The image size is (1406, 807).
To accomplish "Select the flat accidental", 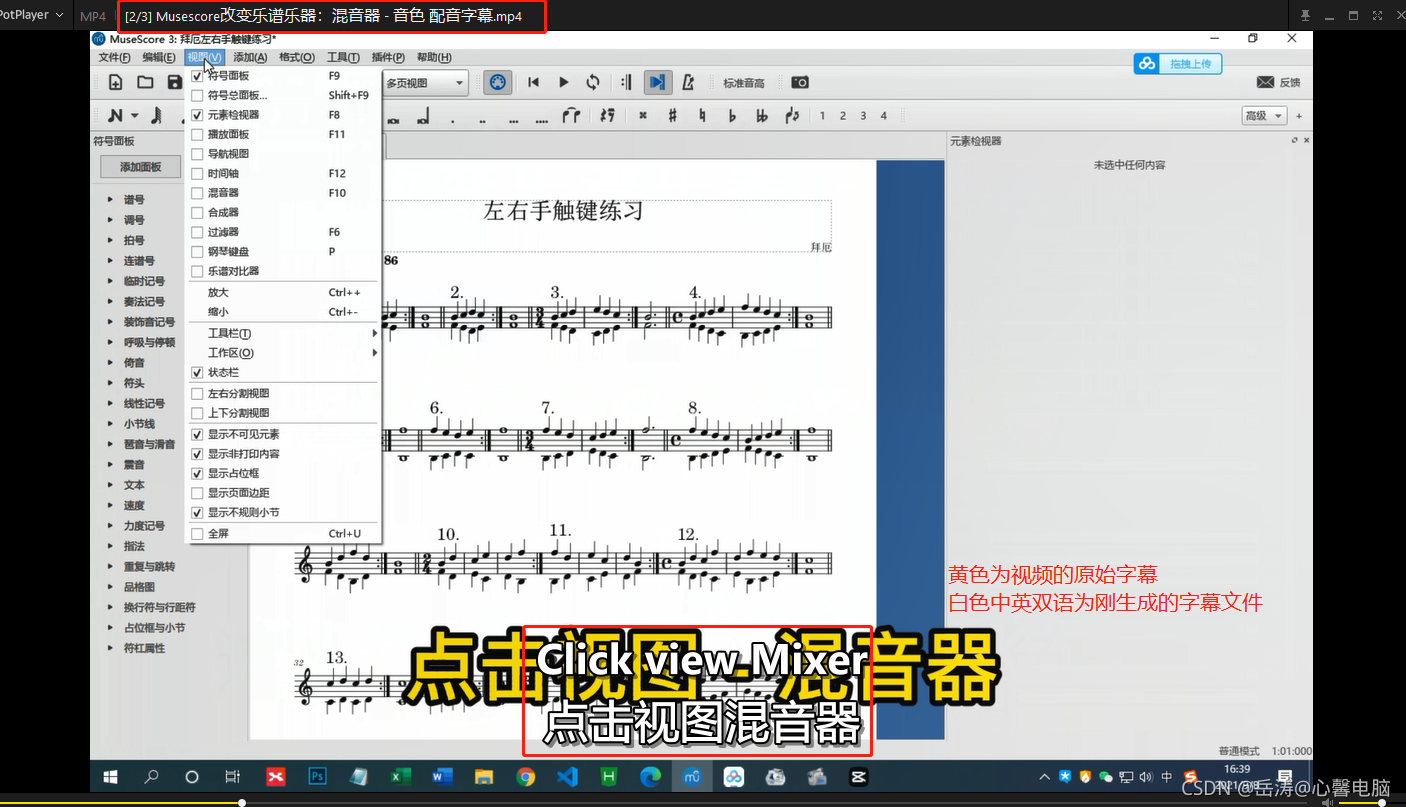I will click(732, 116).
